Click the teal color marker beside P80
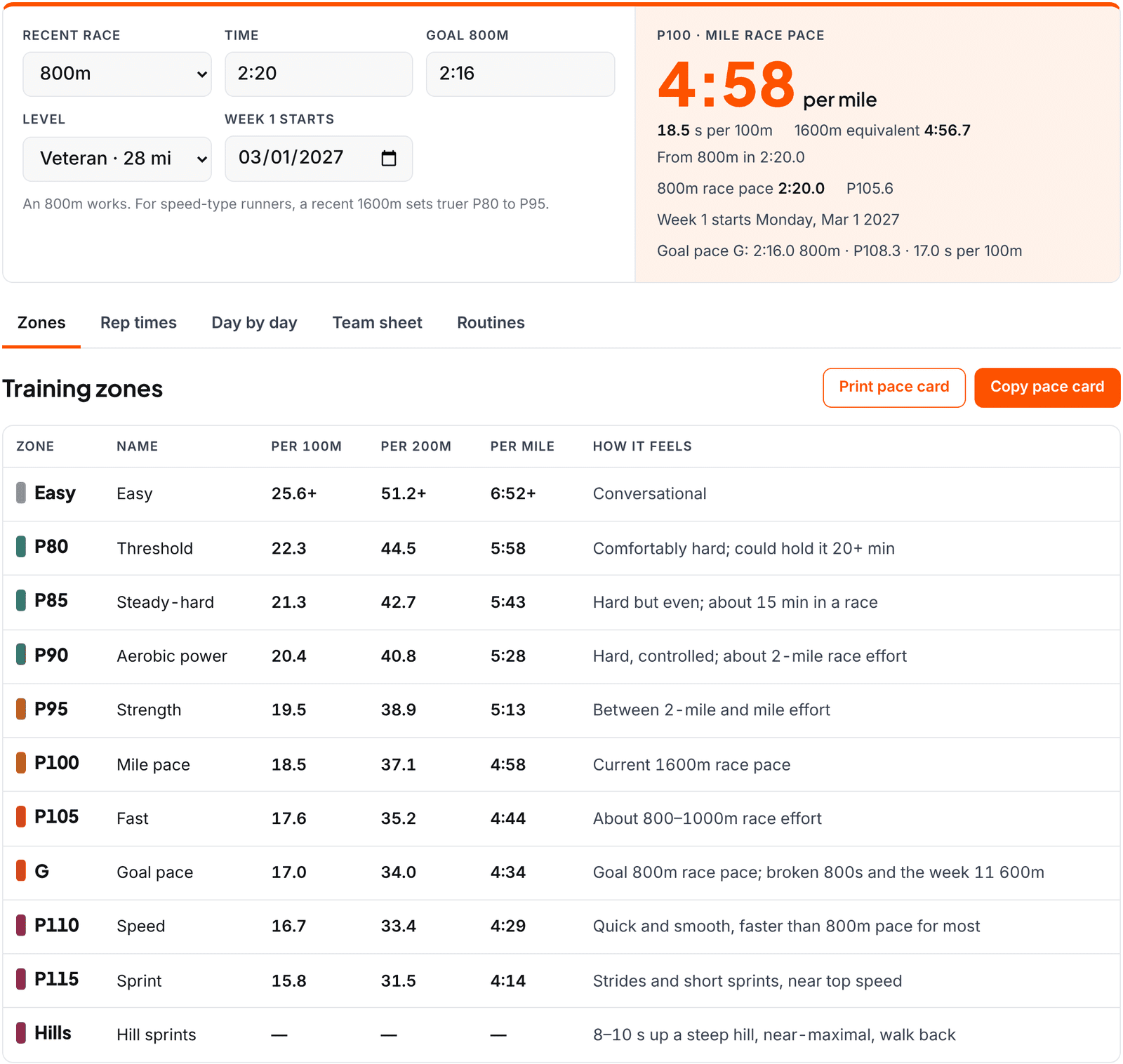 (21, 547)
